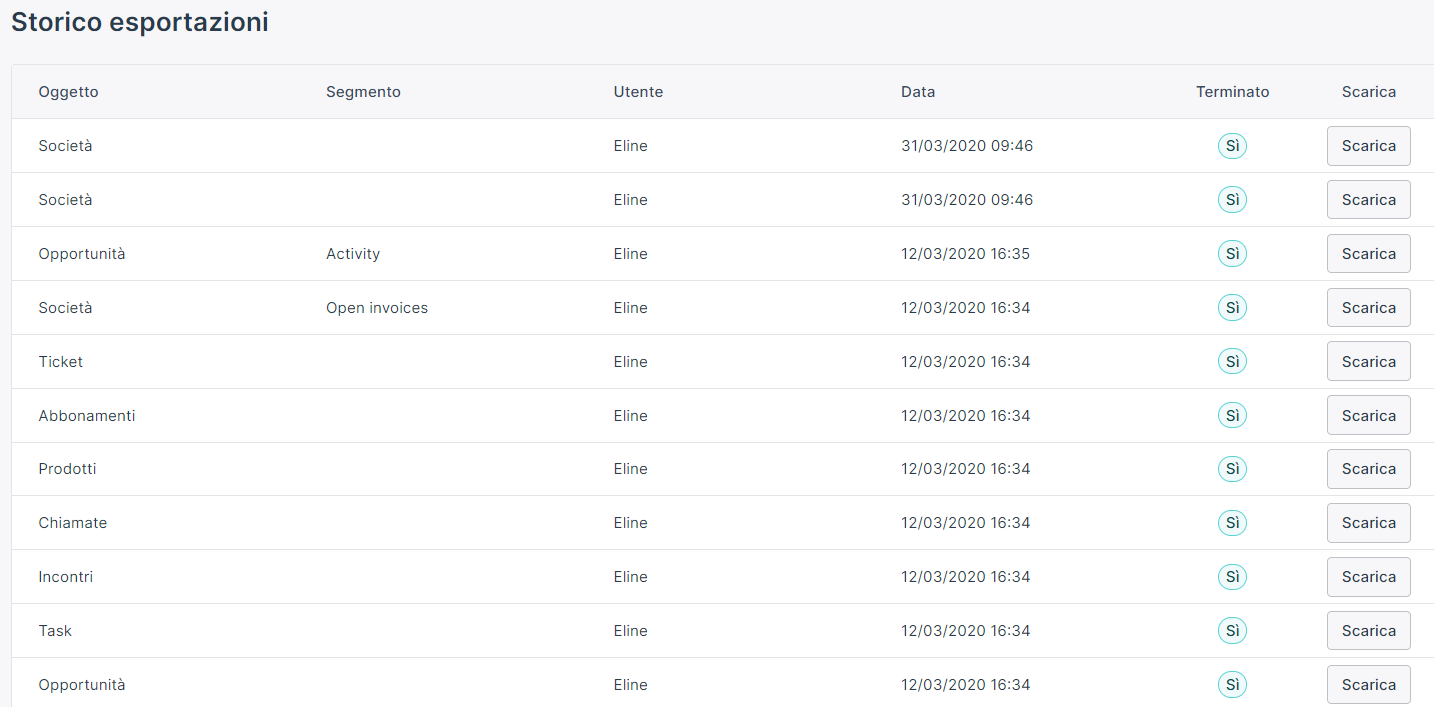Click the Sì status in Abbonamenti row

[1232, 415]
